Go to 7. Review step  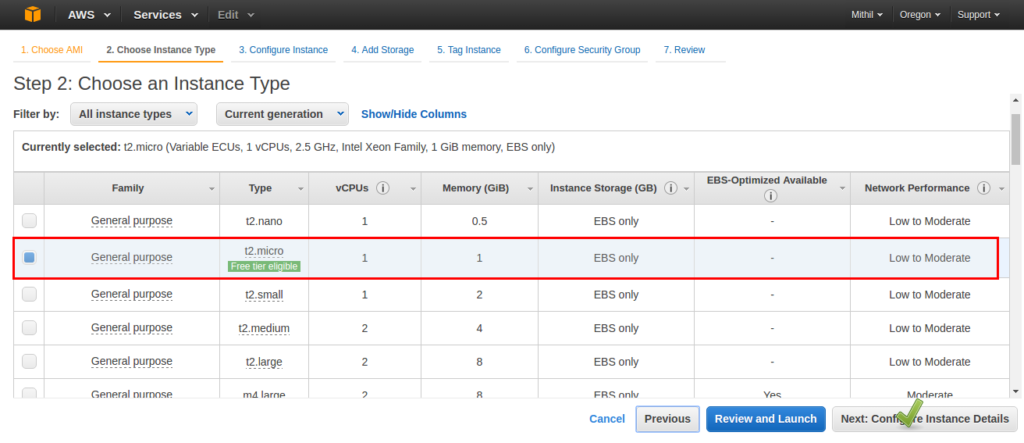click(x=684, y=50)
